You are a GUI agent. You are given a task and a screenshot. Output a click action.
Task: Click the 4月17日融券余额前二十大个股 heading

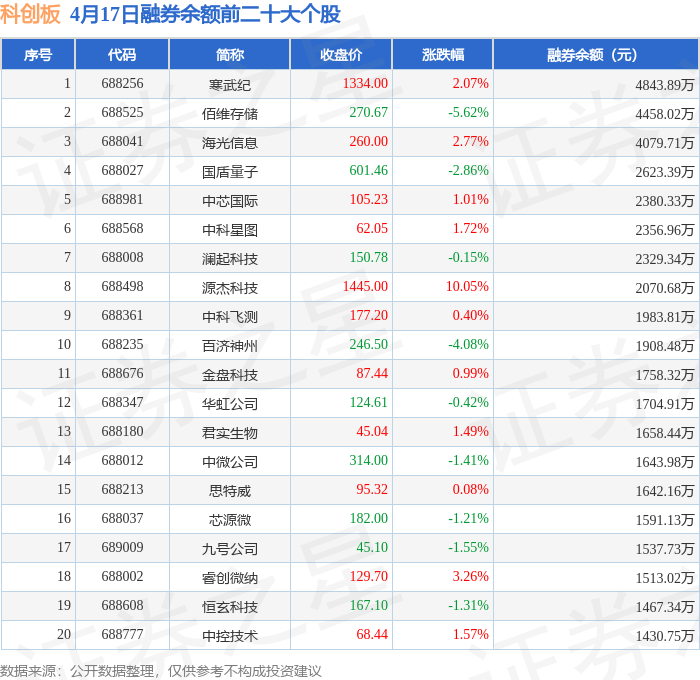(x=205, y=14)
